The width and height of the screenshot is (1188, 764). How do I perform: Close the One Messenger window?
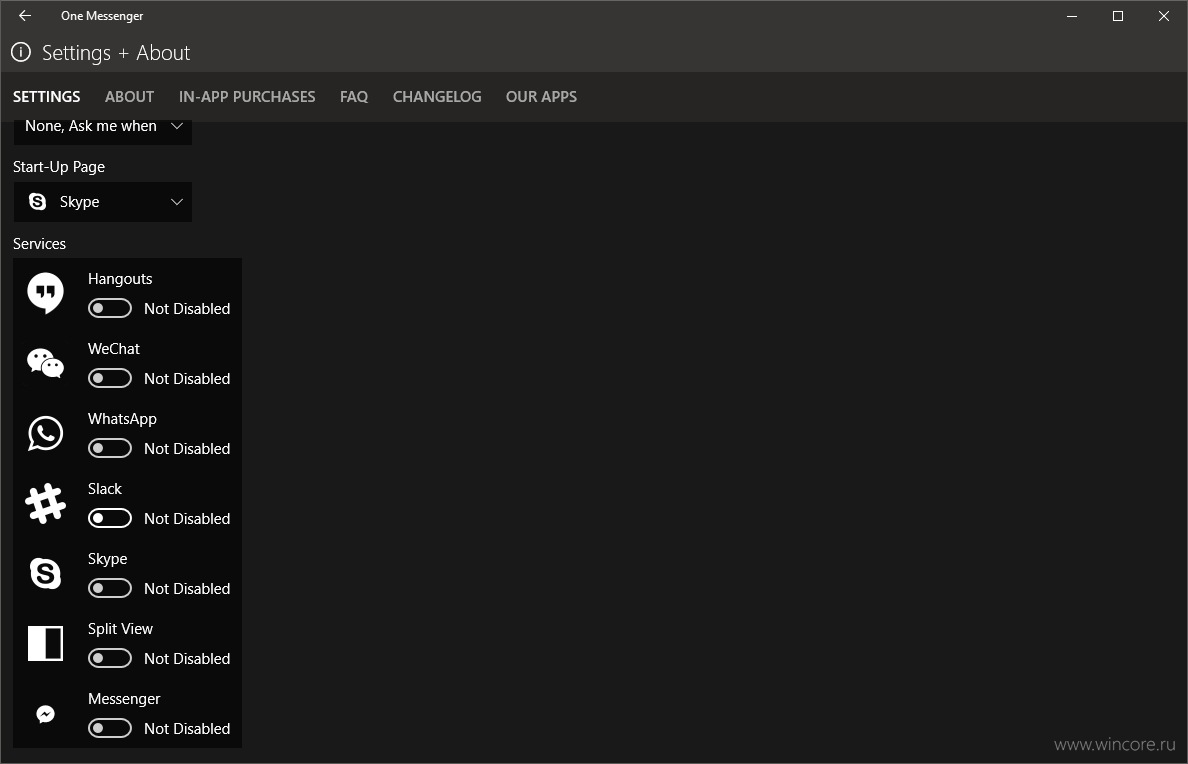click(x=1164, y=16)
